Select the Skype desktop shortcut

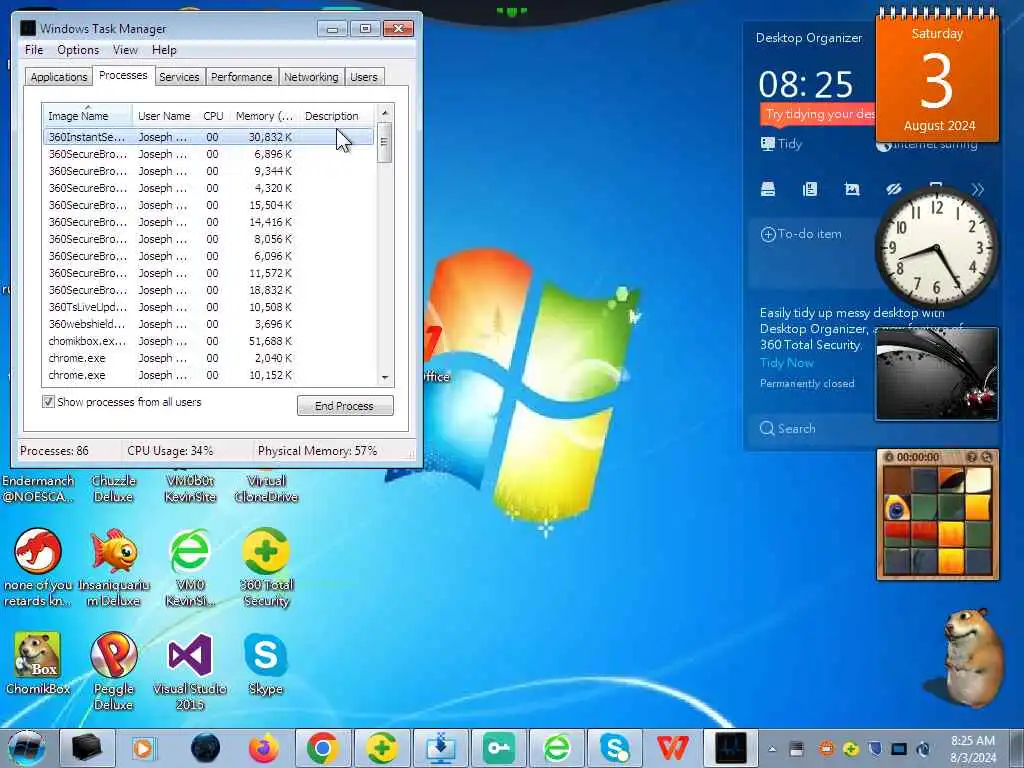(x=266, y=663)
